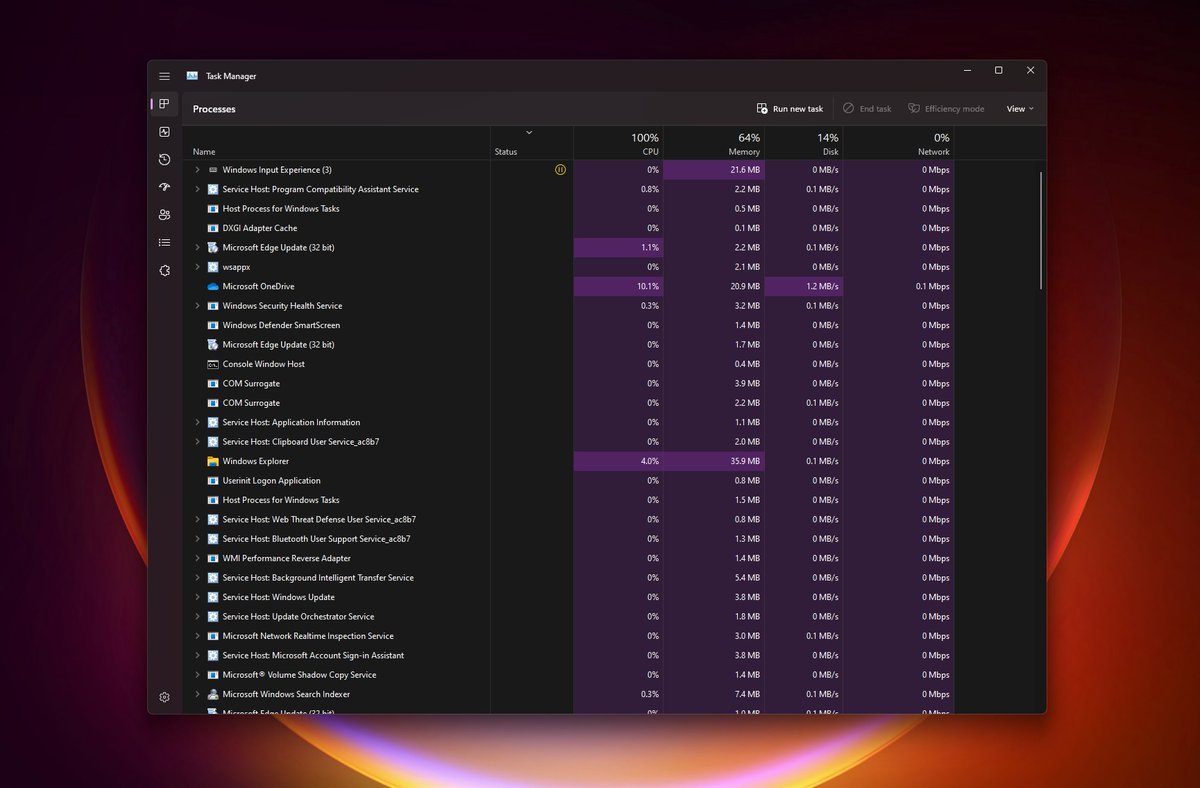The height and width of the screenshot is (788, 1200).
Task: Open the hamburger navigation menu
Action: [164, 76]
